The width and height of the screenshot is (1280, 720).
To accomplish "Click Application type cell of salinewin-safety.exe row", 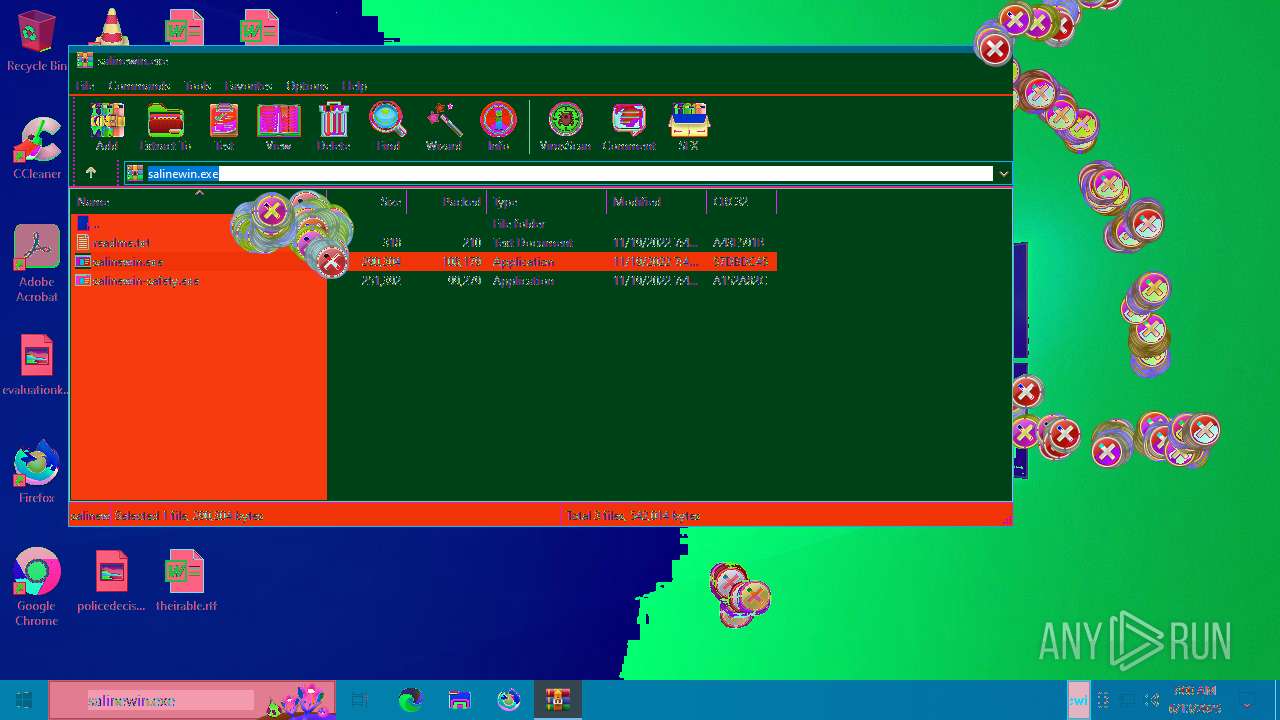I will [x=523, y=281].
